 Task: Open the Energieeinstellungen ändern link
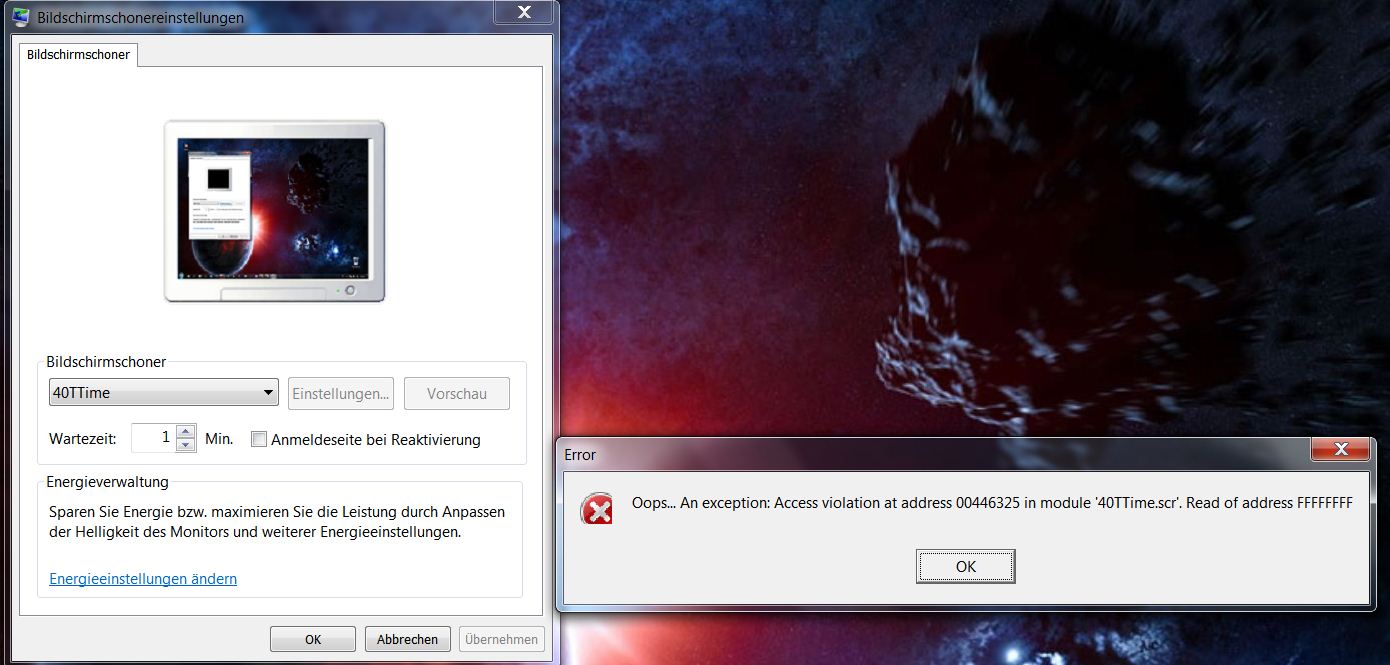click(143, 579)
